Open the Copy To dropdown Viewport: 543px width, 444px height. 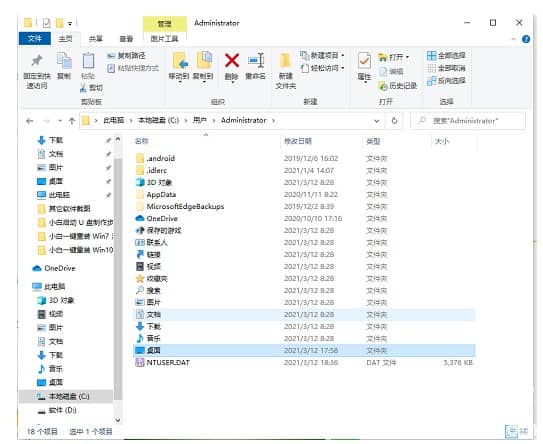(204, 81)
